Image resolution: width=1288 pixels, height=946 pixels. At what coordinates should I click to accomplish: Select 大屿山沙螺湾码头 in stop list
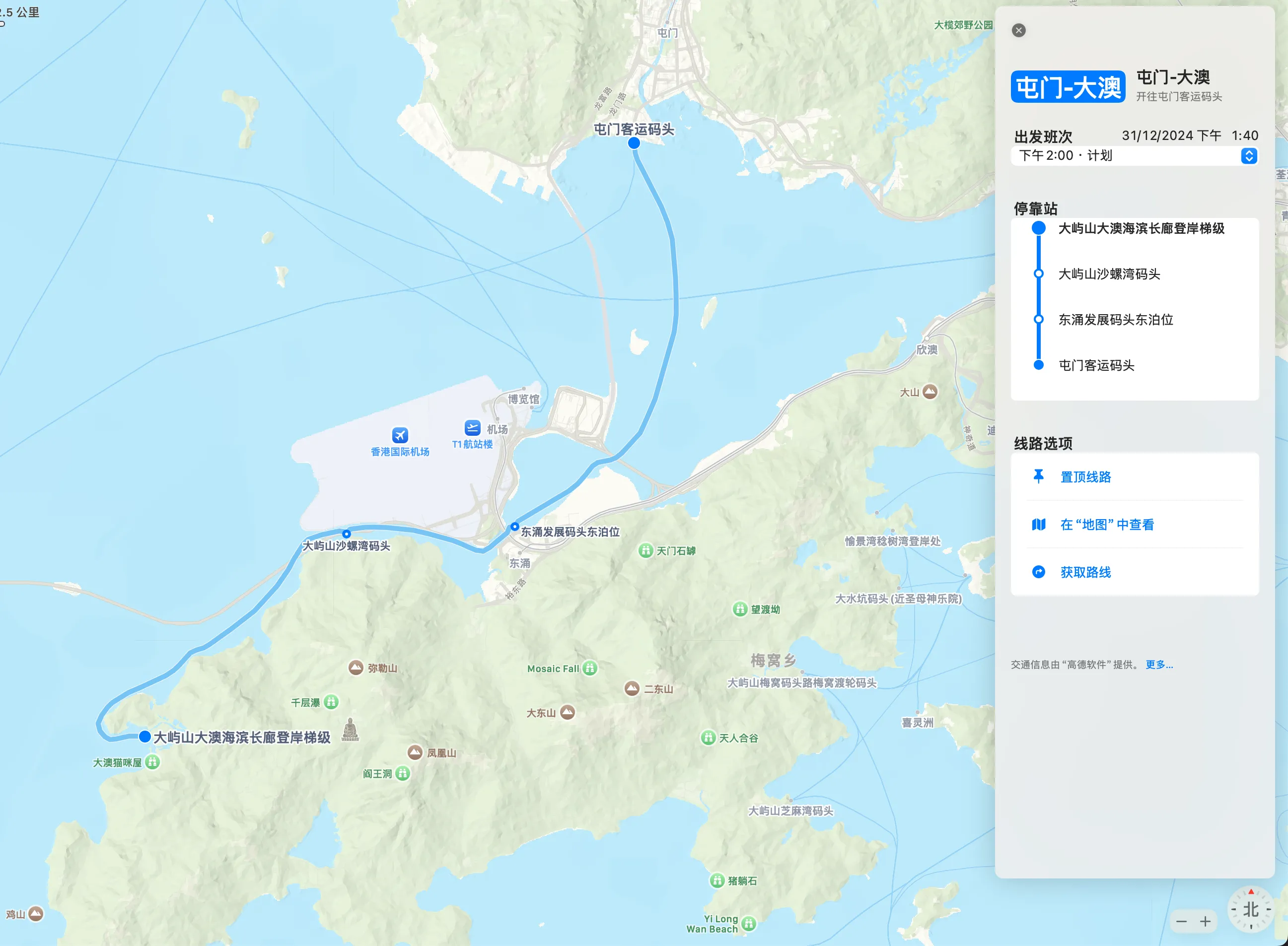pyautogui.click(x=1109, y=273)
